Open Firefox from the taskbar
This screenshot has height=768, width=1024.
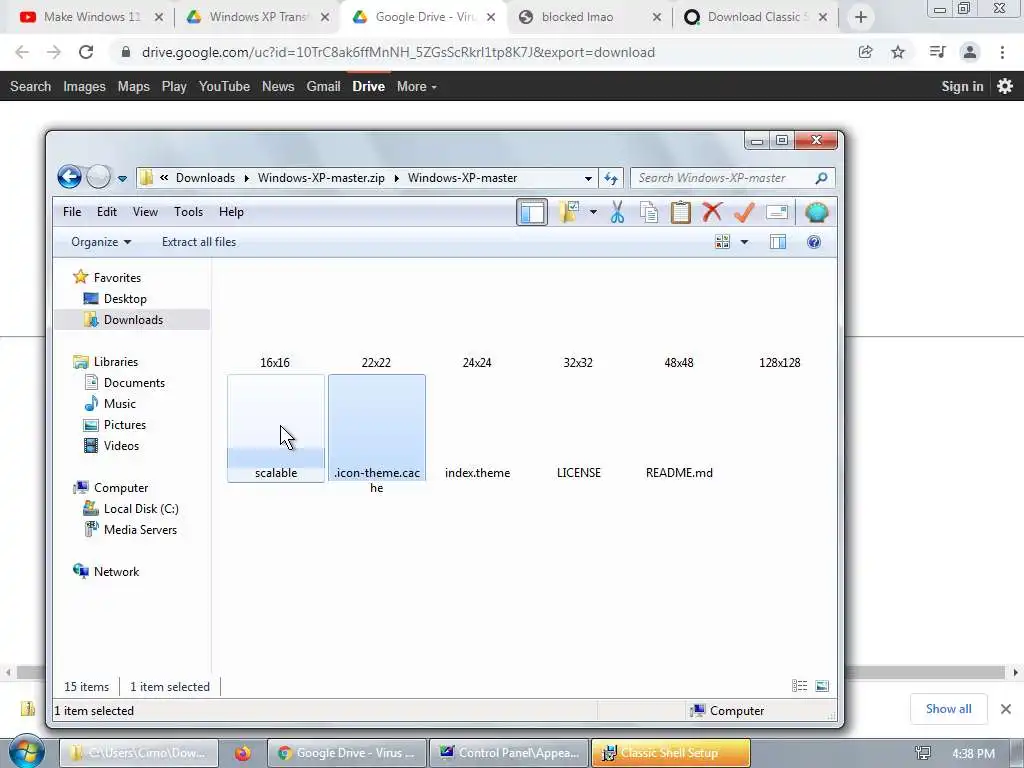[243, 753]
